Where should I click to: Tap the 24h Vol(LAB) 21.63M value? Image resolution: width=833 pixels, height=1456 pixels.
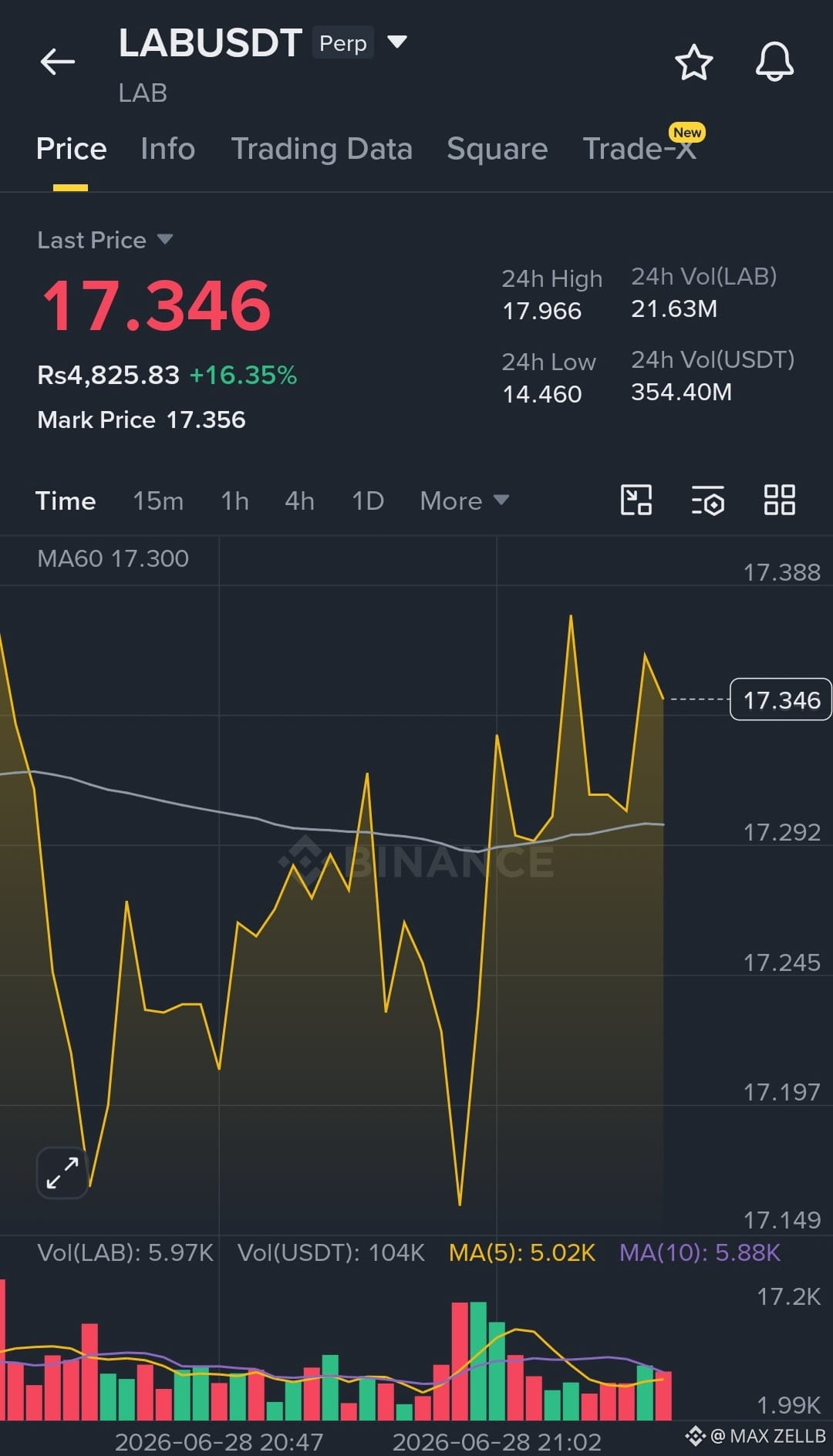coord(674,308)
